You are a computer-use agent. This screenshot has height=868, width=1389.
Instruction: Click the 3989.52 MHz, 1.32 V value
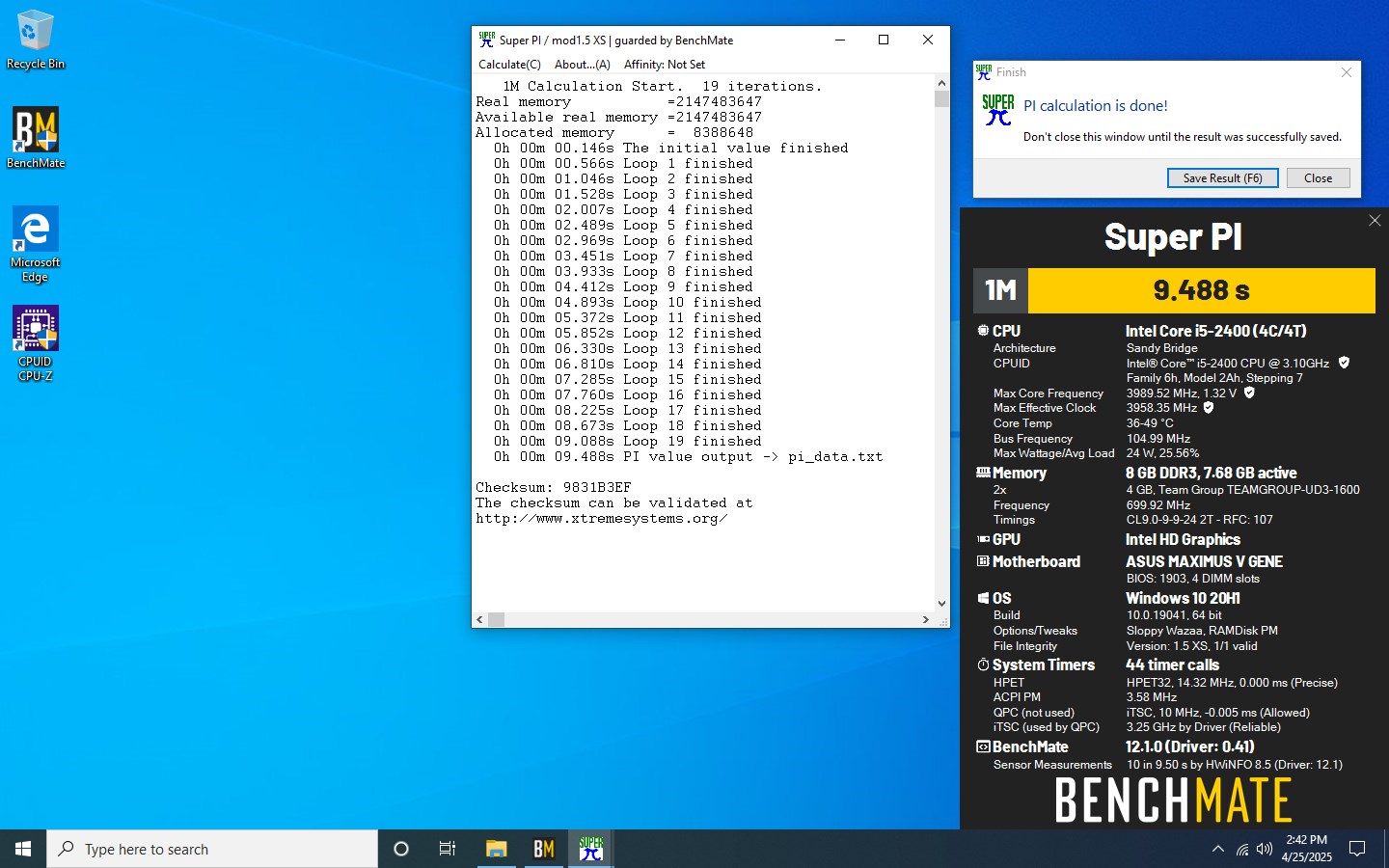click(x=1182, y=393)
